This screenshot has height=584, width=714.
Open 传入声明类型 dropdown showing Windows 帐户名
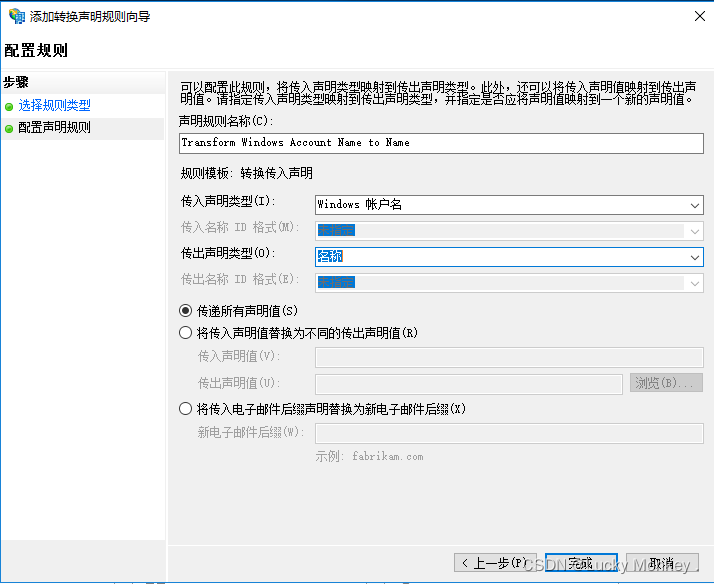509,205
